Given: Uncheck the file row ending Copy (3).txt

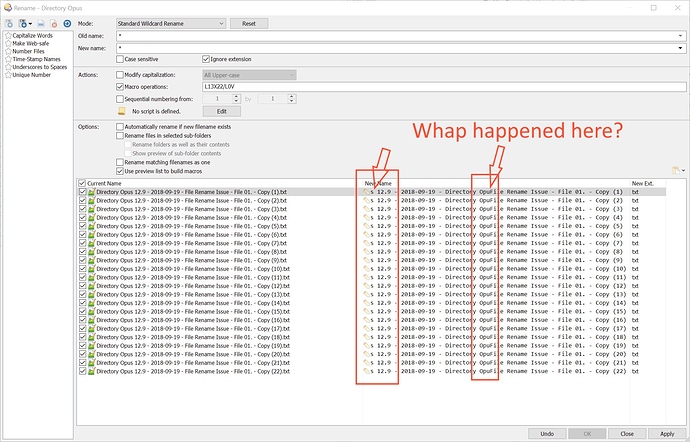Looking at the screenshot, I should [x=82, y=209].
